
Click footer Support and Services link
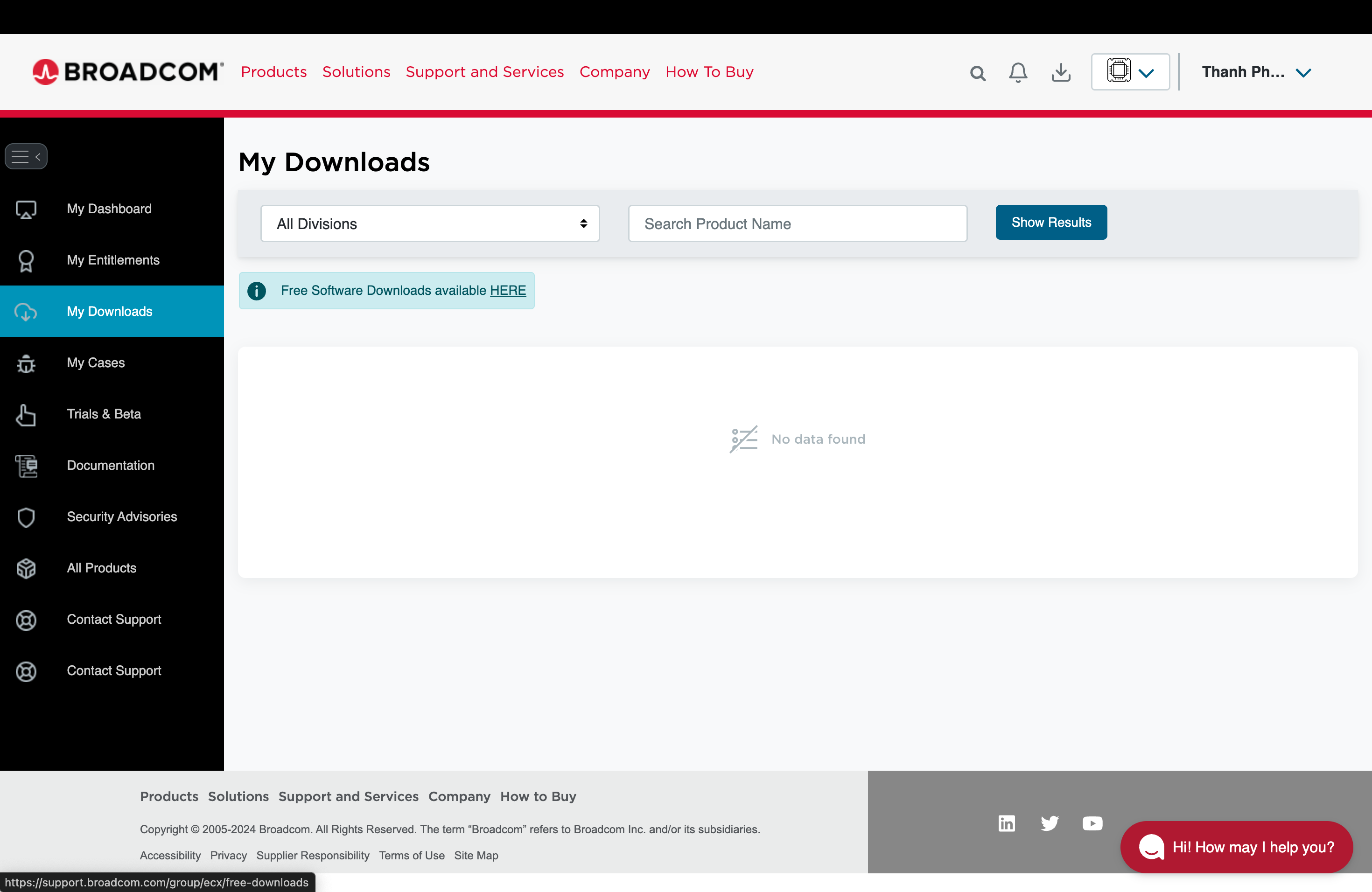[348, 797]
